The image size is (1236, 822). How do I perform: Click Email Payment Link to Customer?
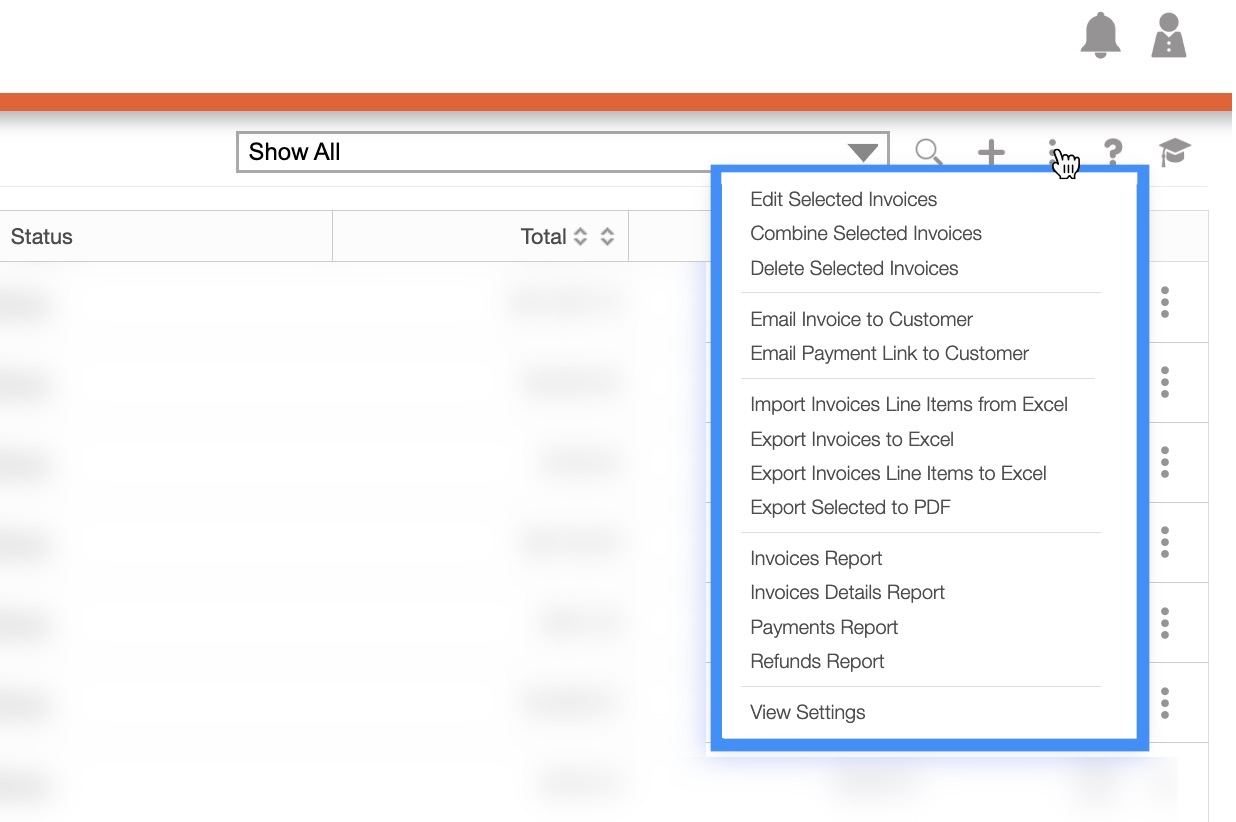tap(889, 353)
